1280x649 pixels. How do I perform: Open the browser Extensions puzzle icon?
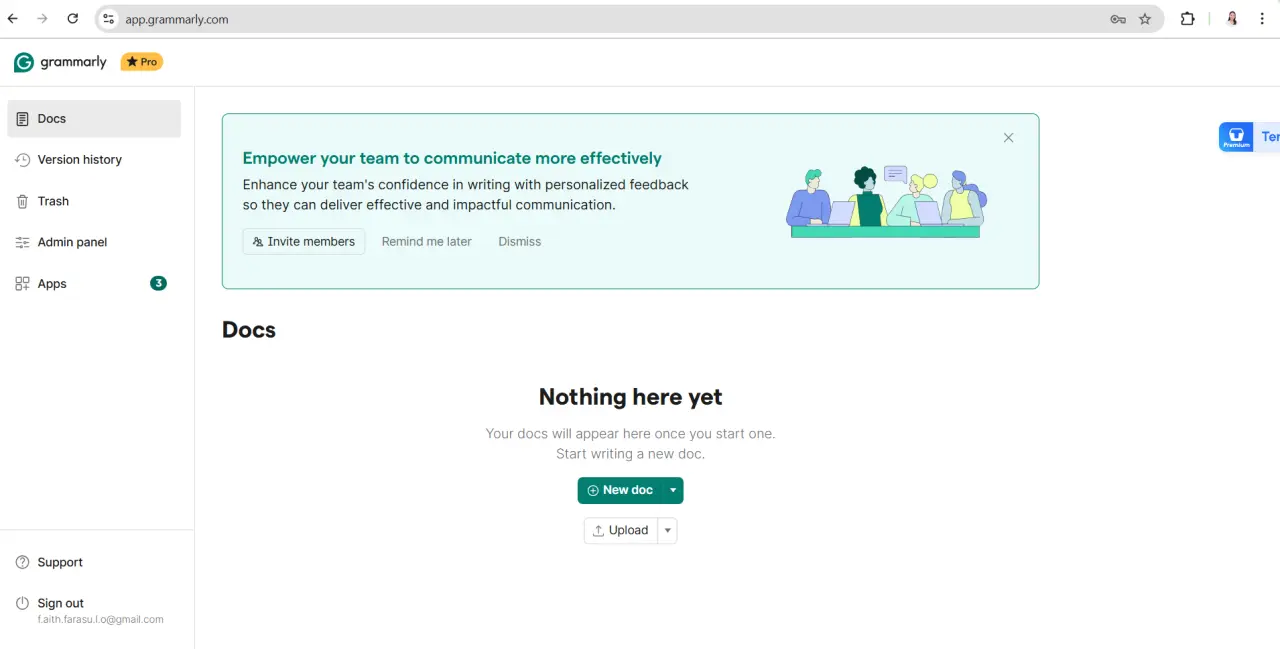point(1188,19)
